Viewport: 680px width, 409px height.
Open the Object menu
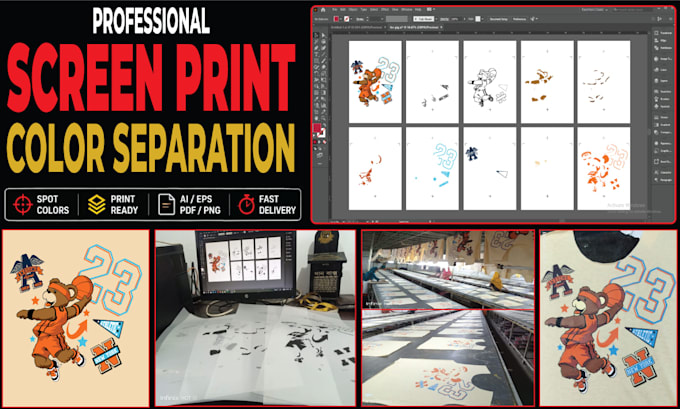tap(353, 10)
